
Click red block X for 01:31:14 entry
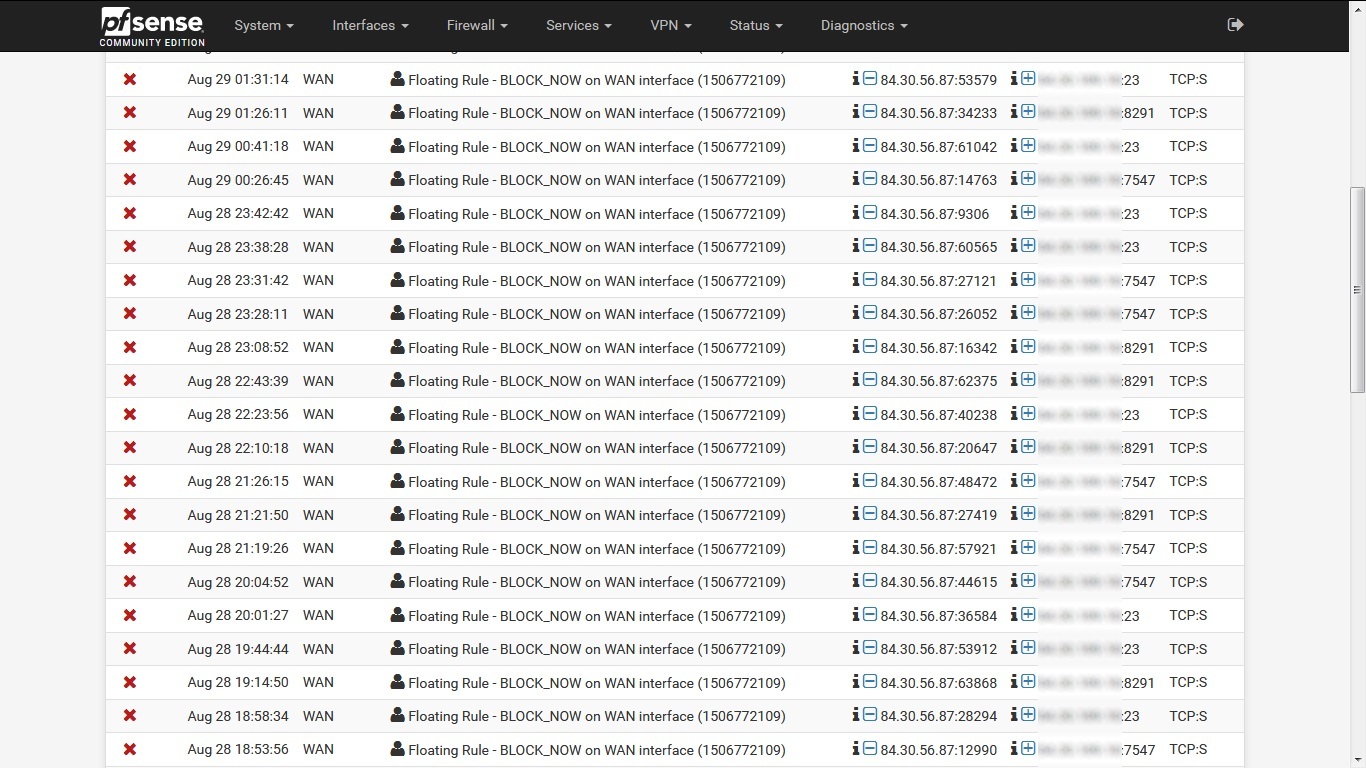click(130, 79)
